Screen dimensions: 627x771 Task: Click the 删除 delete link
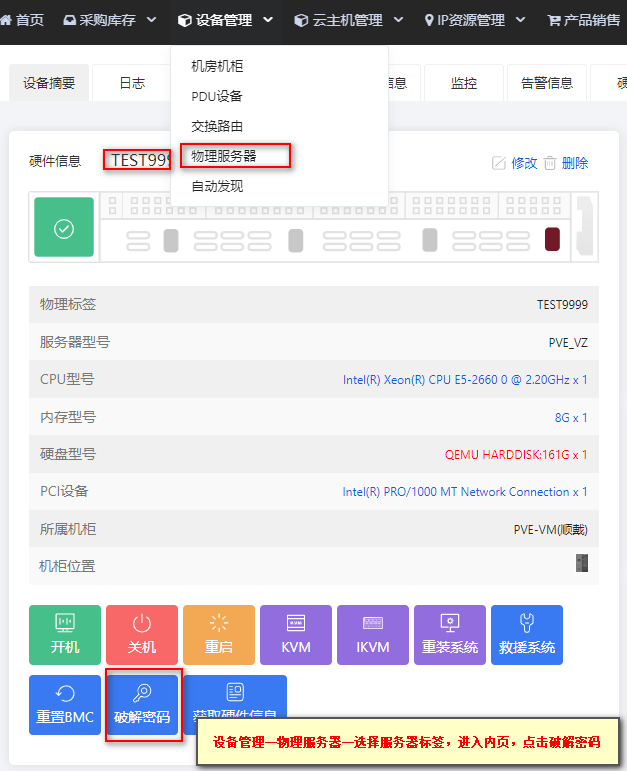pyautogui.click(x=566, y=163)
